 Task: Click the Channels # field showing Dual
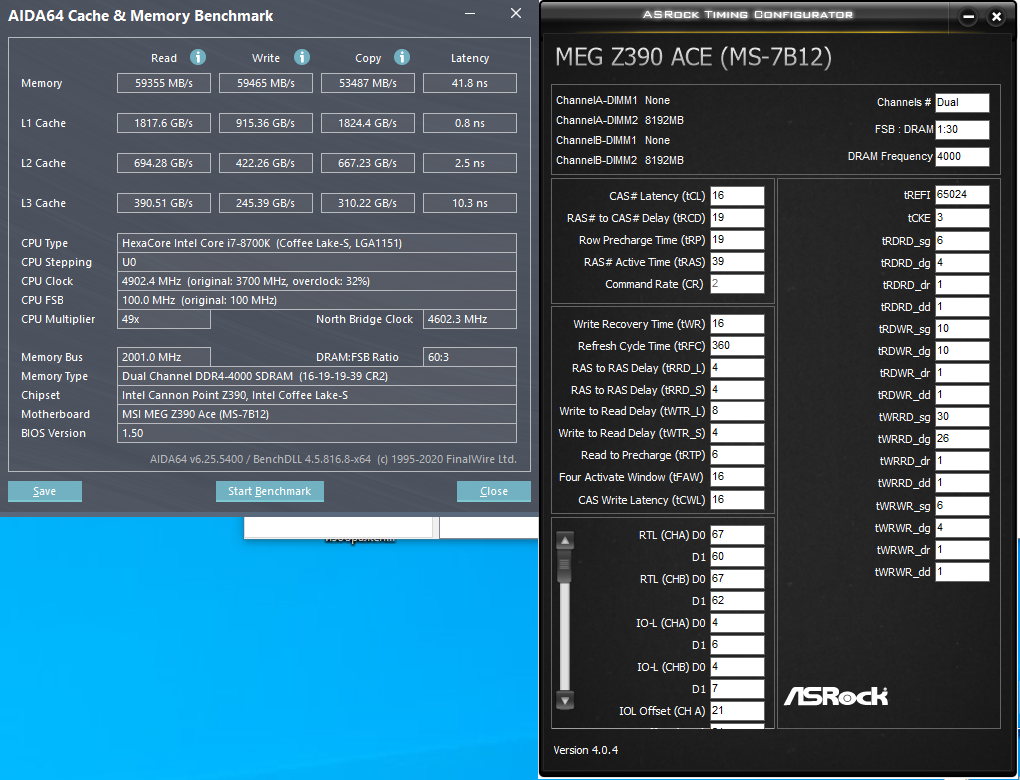point(962,102)
